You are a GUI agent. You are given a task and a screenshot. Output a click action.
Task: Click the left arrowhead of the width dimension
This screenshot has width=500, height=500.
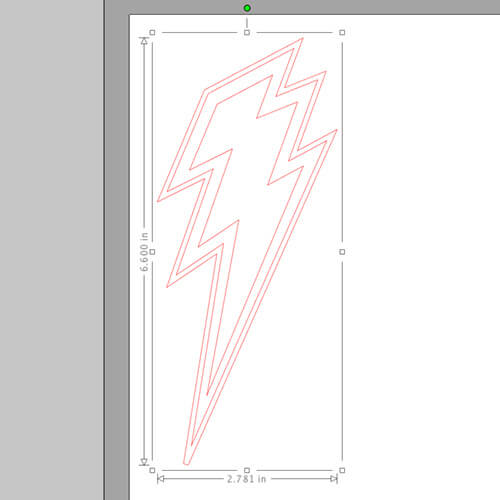161,479
